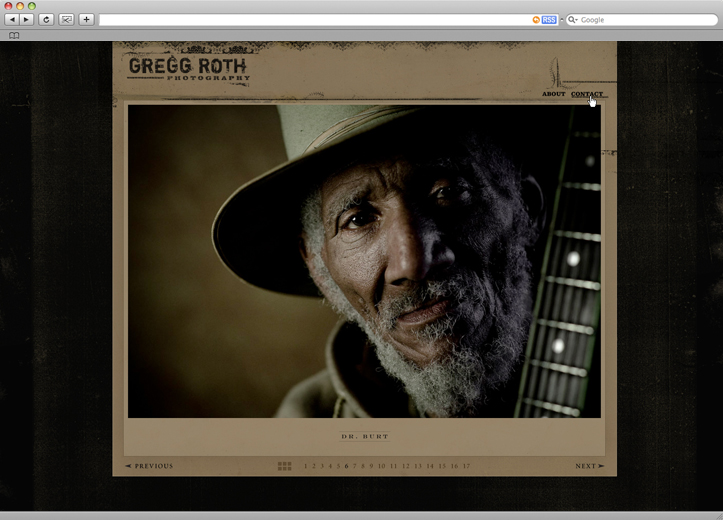Close the window with the red button
The image size is (723, 520).
tap(8, 6)
